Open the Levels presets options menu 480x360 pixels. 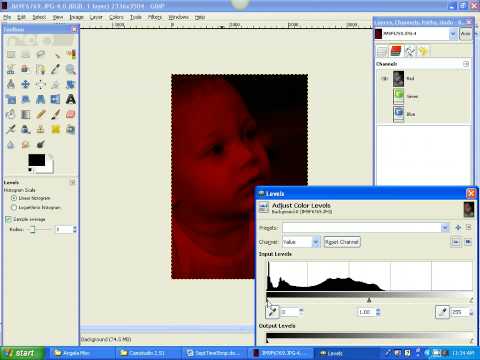tap(468, 227)
